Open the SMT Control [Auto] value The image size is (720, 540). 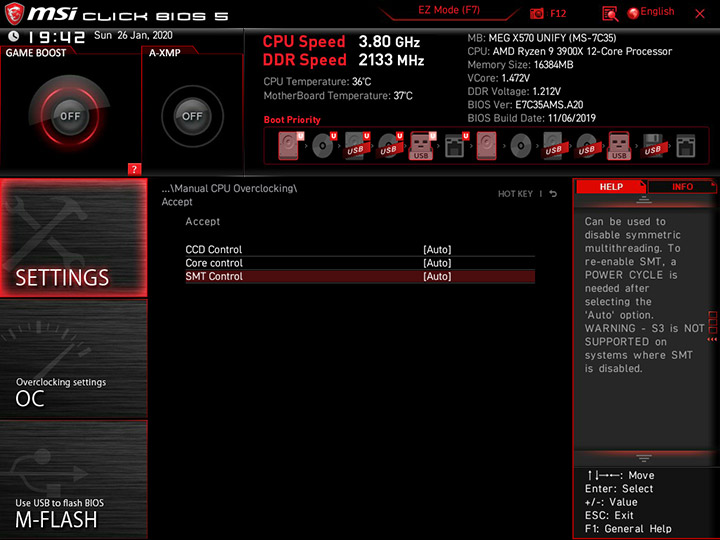[x=437, y=276]
